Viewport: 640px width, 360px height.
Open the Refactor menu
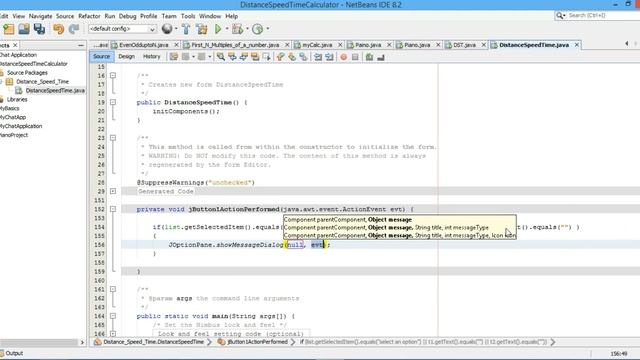[x=89, y=16]
